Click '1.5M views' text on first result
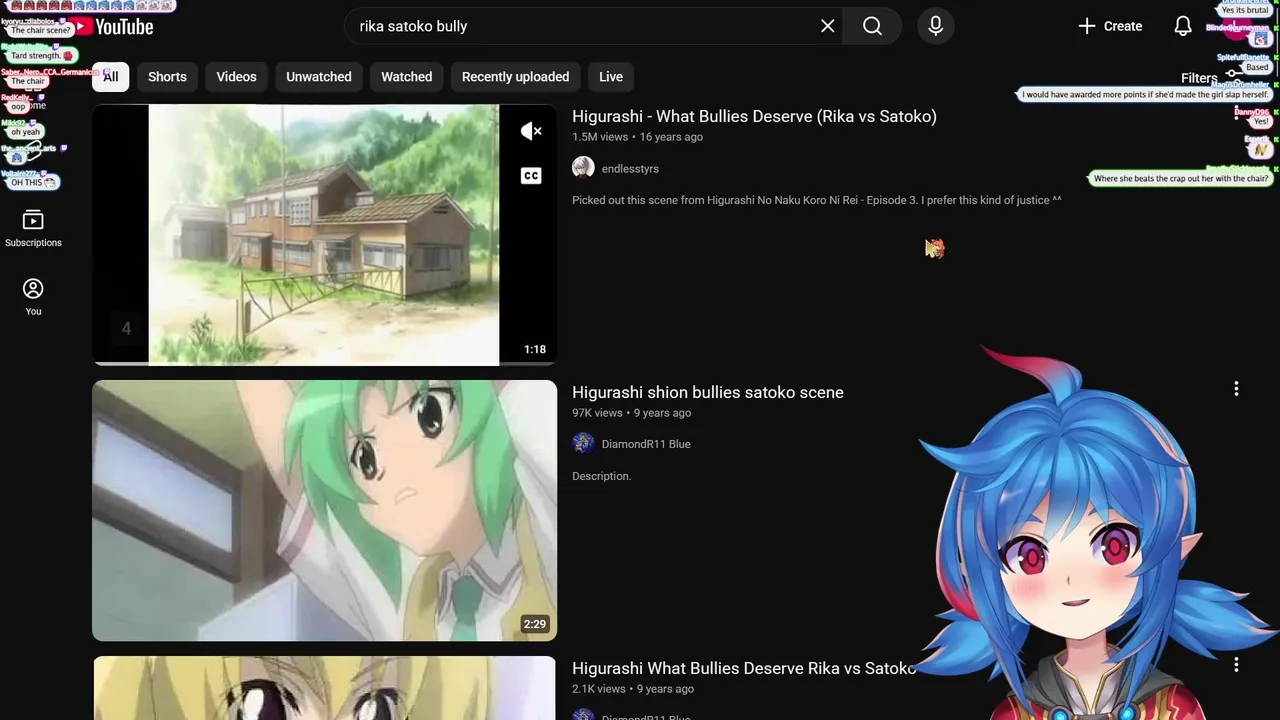This screenshot has width=1280, height=720. pyautogui.click(x=600, y=137)
